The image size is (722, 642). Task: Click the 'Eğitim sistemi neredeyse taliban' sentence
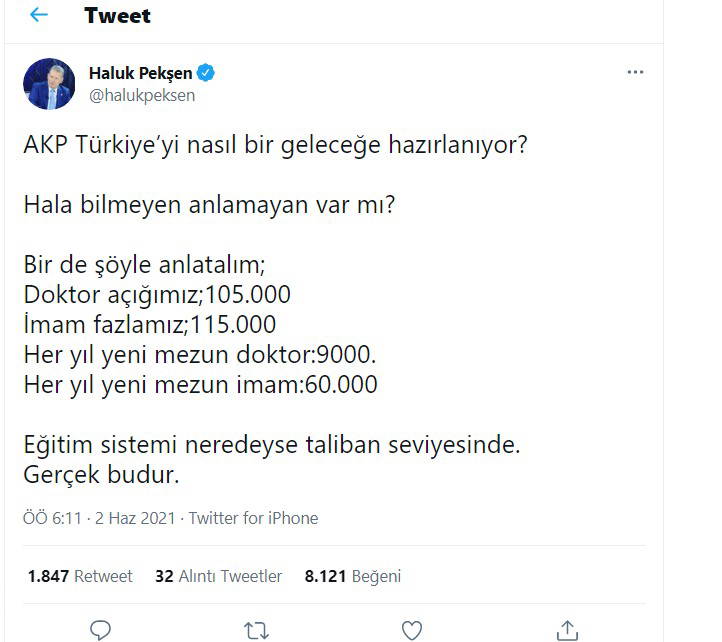pyautogui.click(x=271, y=444)
